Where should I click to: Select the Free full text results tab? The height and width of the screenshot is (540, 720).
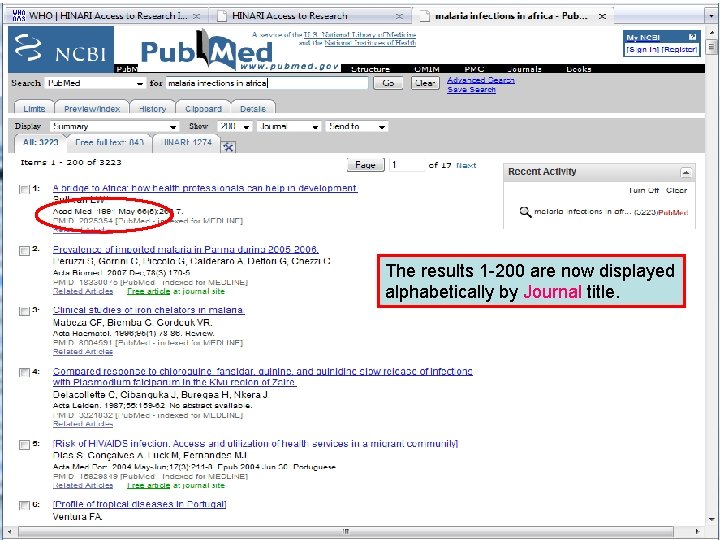point(109,142)
